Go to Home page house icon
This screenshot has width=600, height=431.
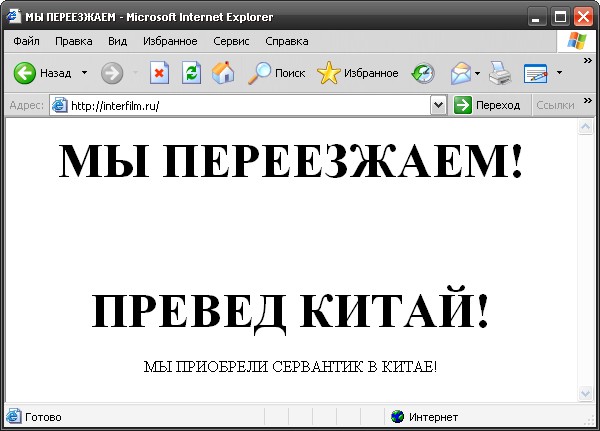click(223, 72)
